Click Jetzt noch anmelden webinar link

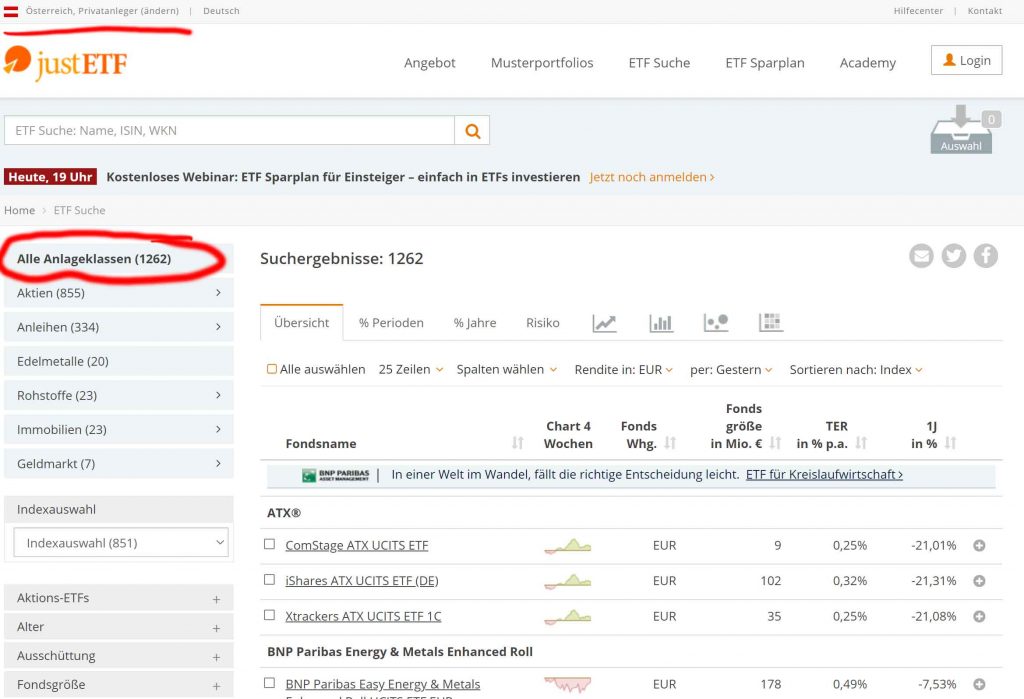(652, 177)
